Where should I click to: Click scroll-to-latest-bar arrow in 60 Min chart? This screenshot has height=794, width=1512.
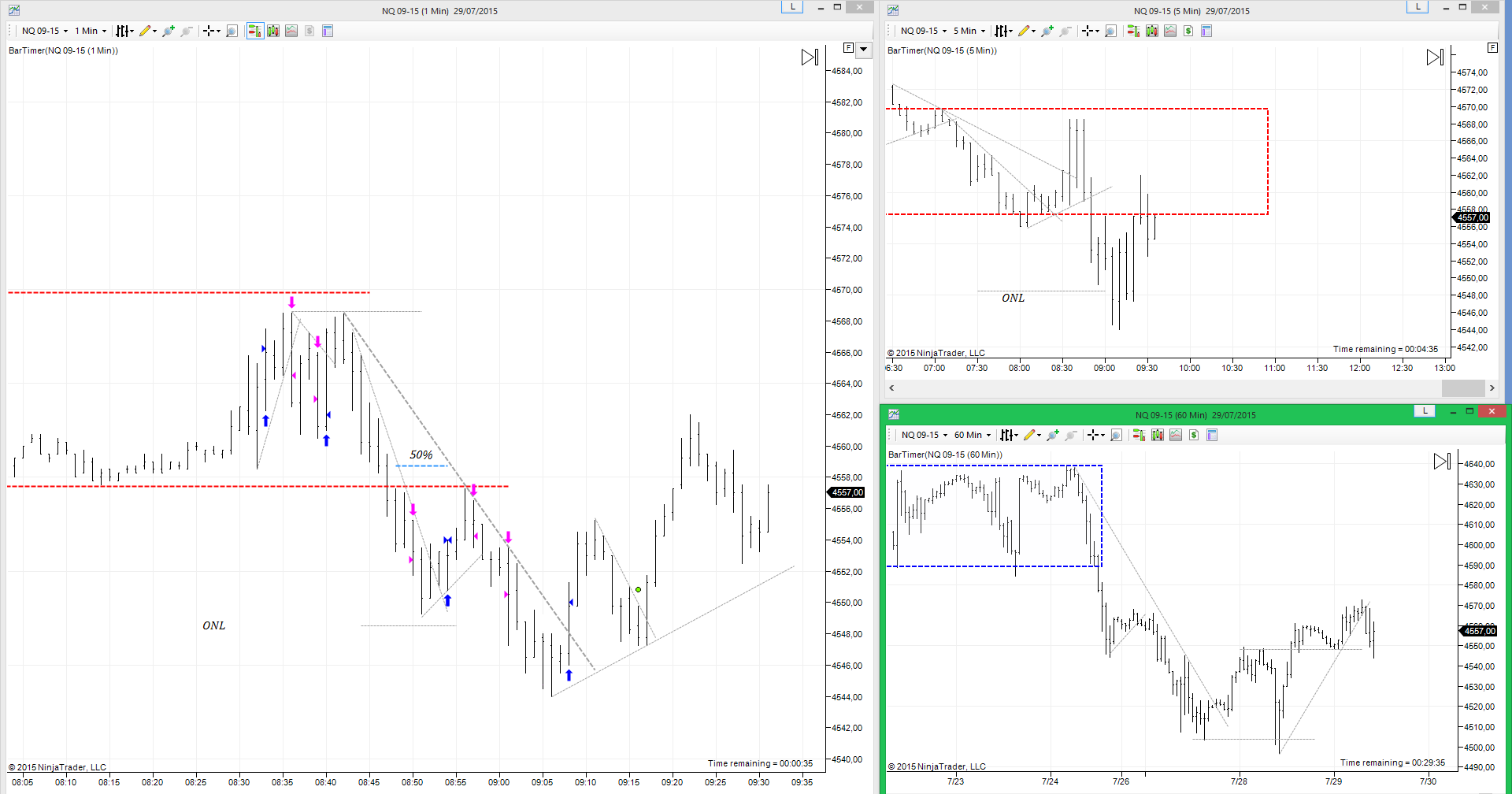1442,462
